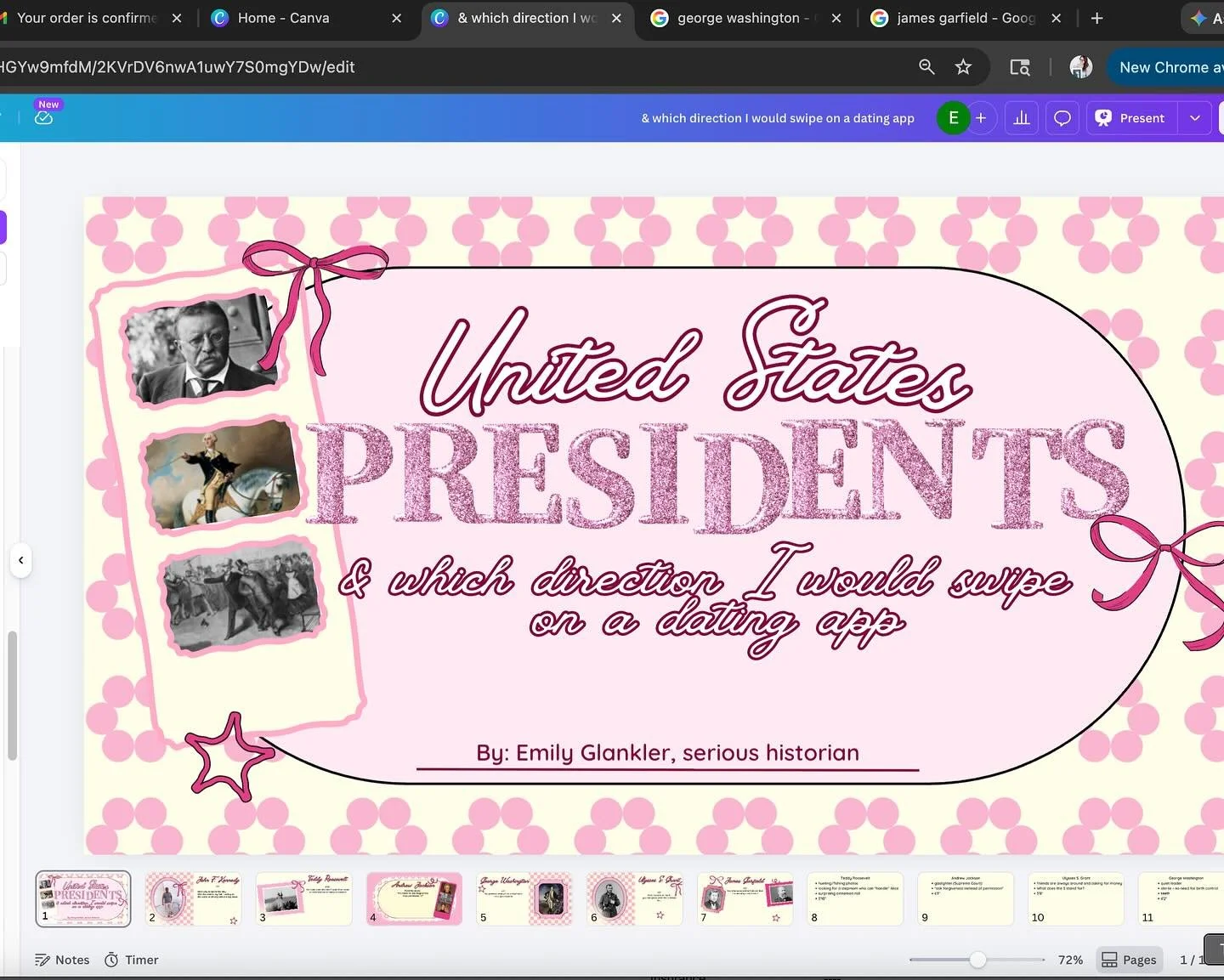Collapse the editor side panel arrow

(x=20, y=559)
